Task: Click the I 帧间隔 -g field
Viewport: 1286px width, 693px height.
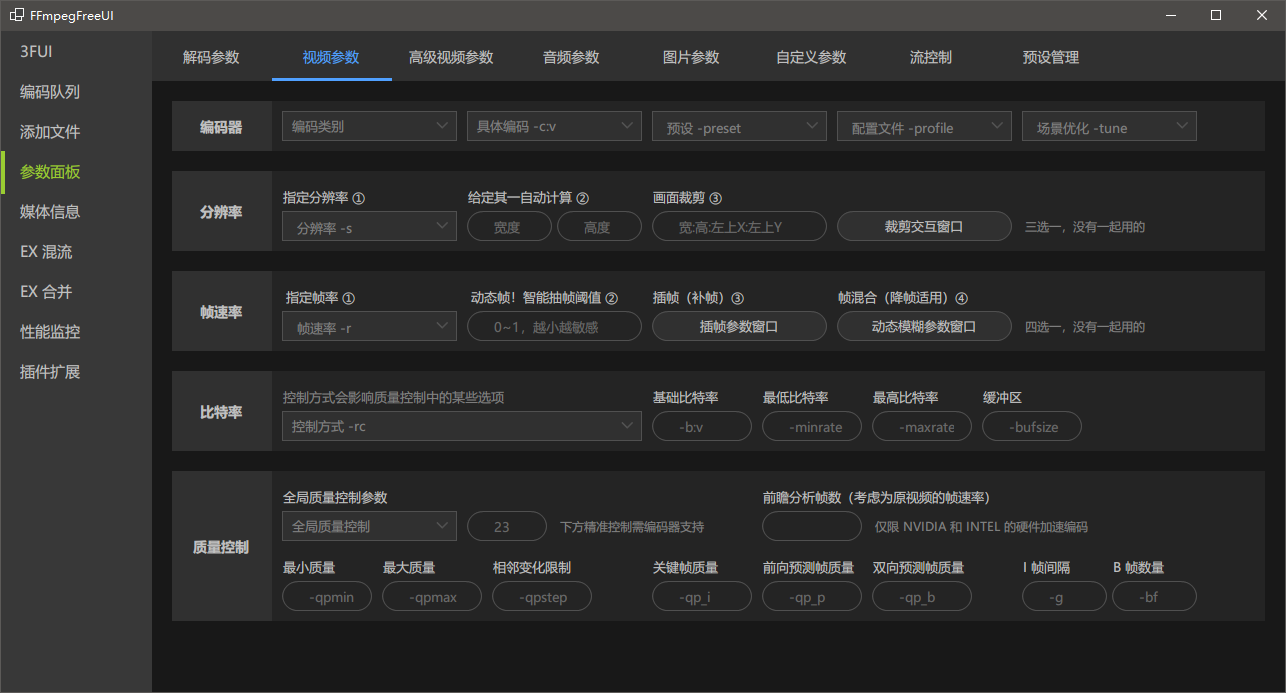Action: pos(1064,596)
